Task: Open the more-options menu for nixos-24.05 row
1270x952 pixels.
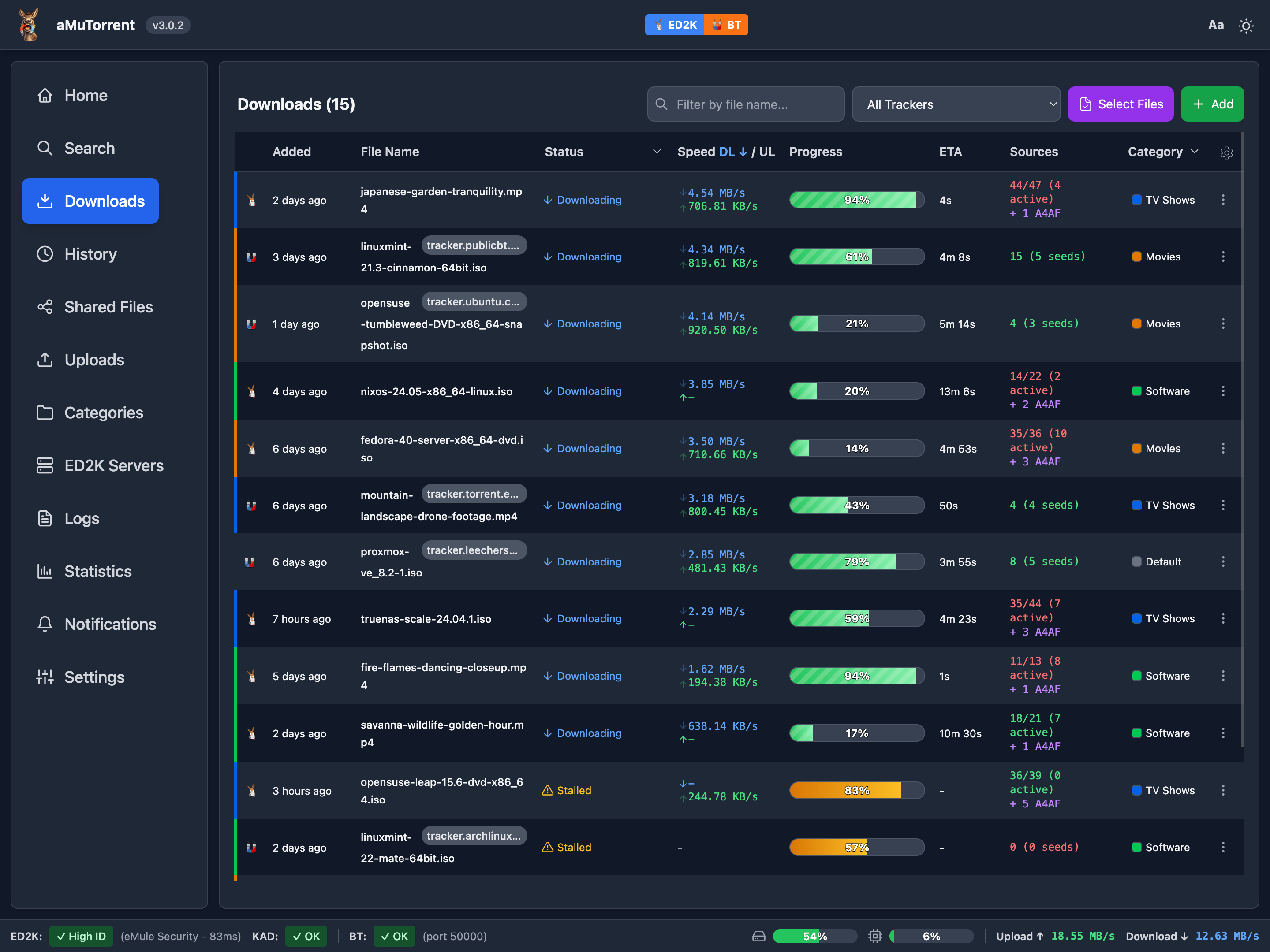Action: pyautogui.click(x=1223, y=391)
